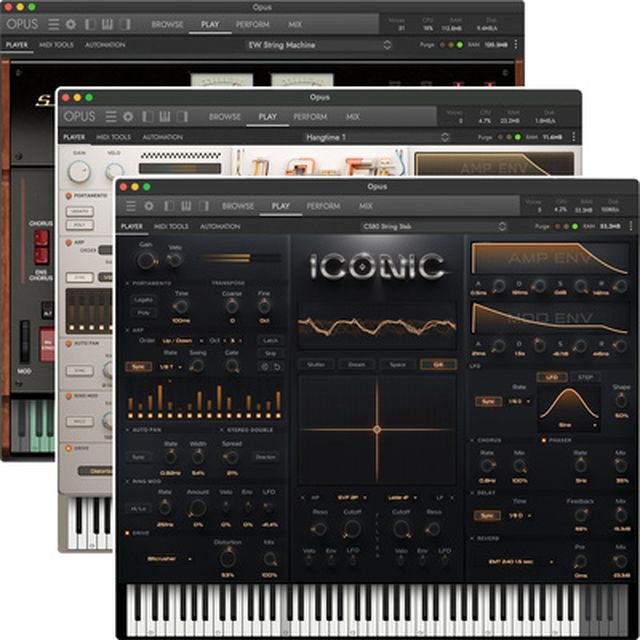Viewport: 640px width, 640px height.
Task: Switch to MIX tab in the front window
Action: tap(366, 206)
